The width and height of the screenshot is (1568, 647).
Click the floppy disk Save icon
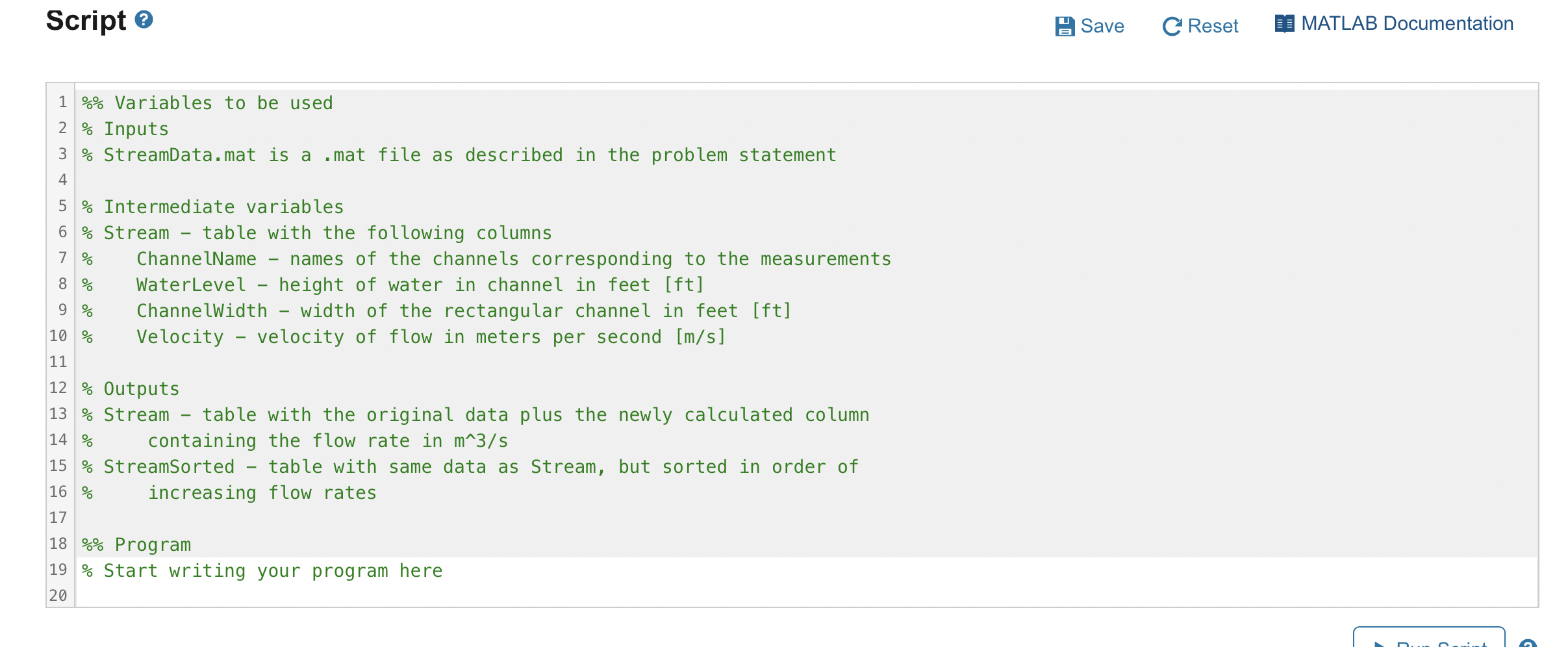click(x=1065, y=26)
